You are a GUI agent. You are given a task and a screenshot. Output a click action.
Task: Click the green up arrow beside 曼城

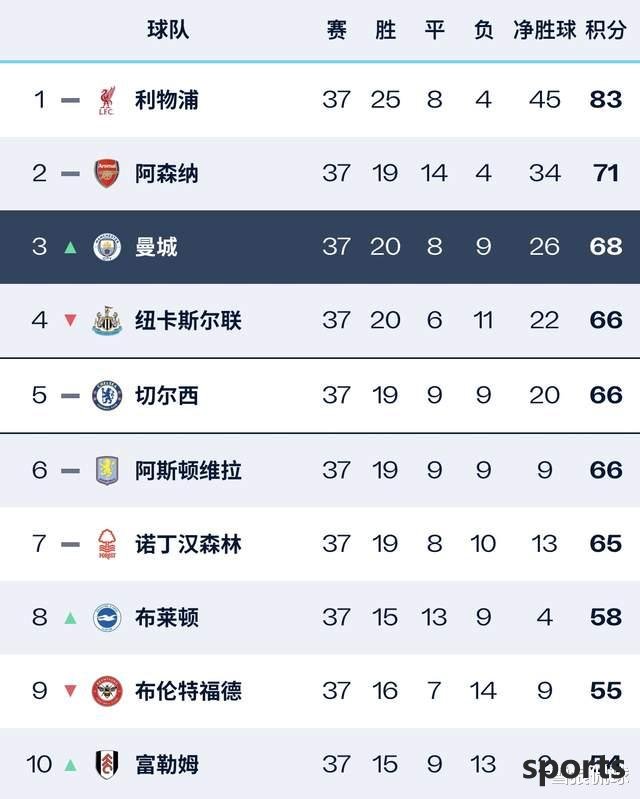coord(70,248)
